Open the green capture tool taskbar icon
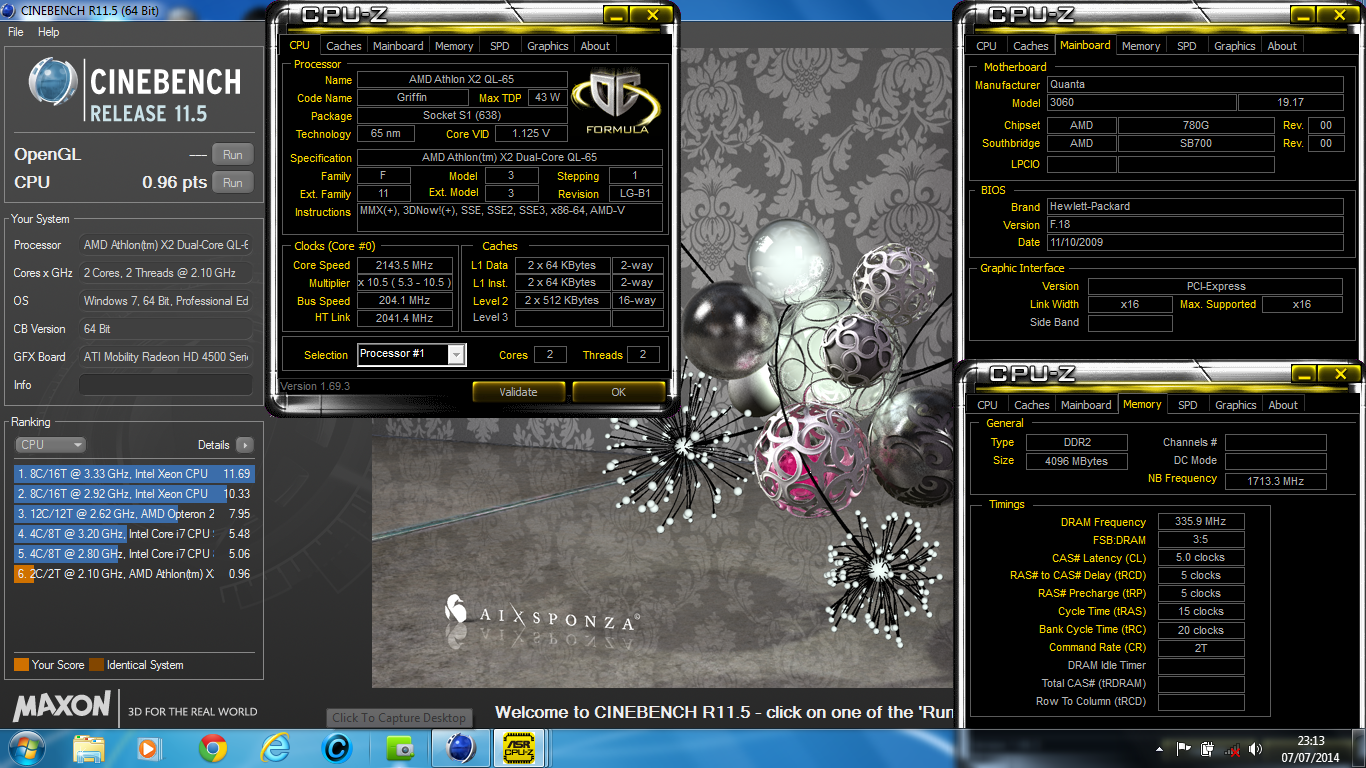 click(399, 748)
